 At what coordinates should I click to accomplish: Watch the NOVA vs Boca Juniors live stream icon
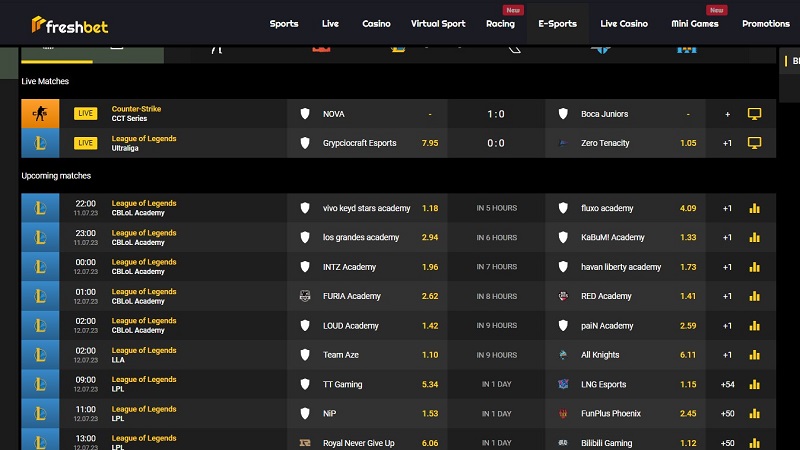click(x=754, y=113)
